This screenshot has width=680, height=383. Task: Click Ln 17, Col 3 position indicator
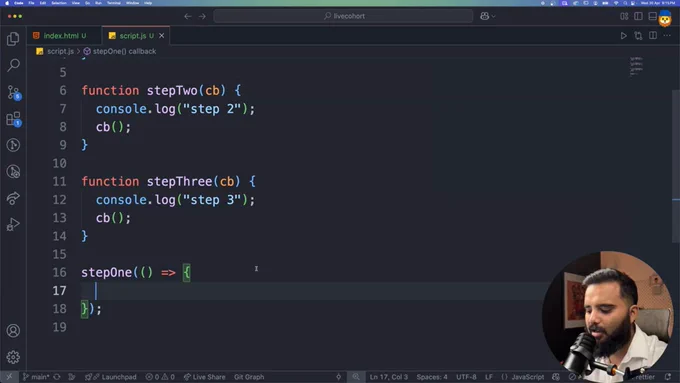pos(389,376)
